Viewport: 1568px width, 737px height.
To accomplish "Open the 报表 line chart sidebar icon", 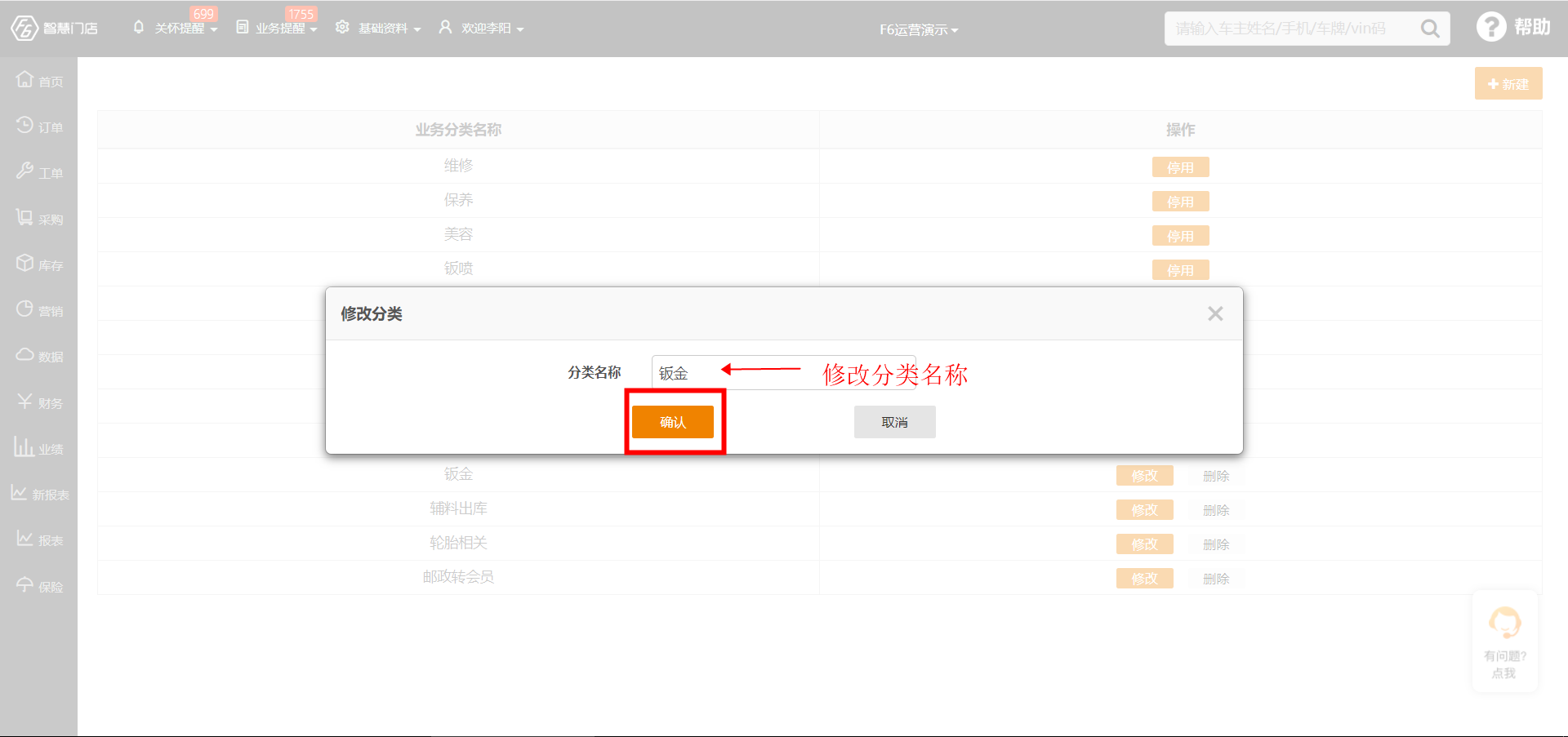I will point(24,539).
